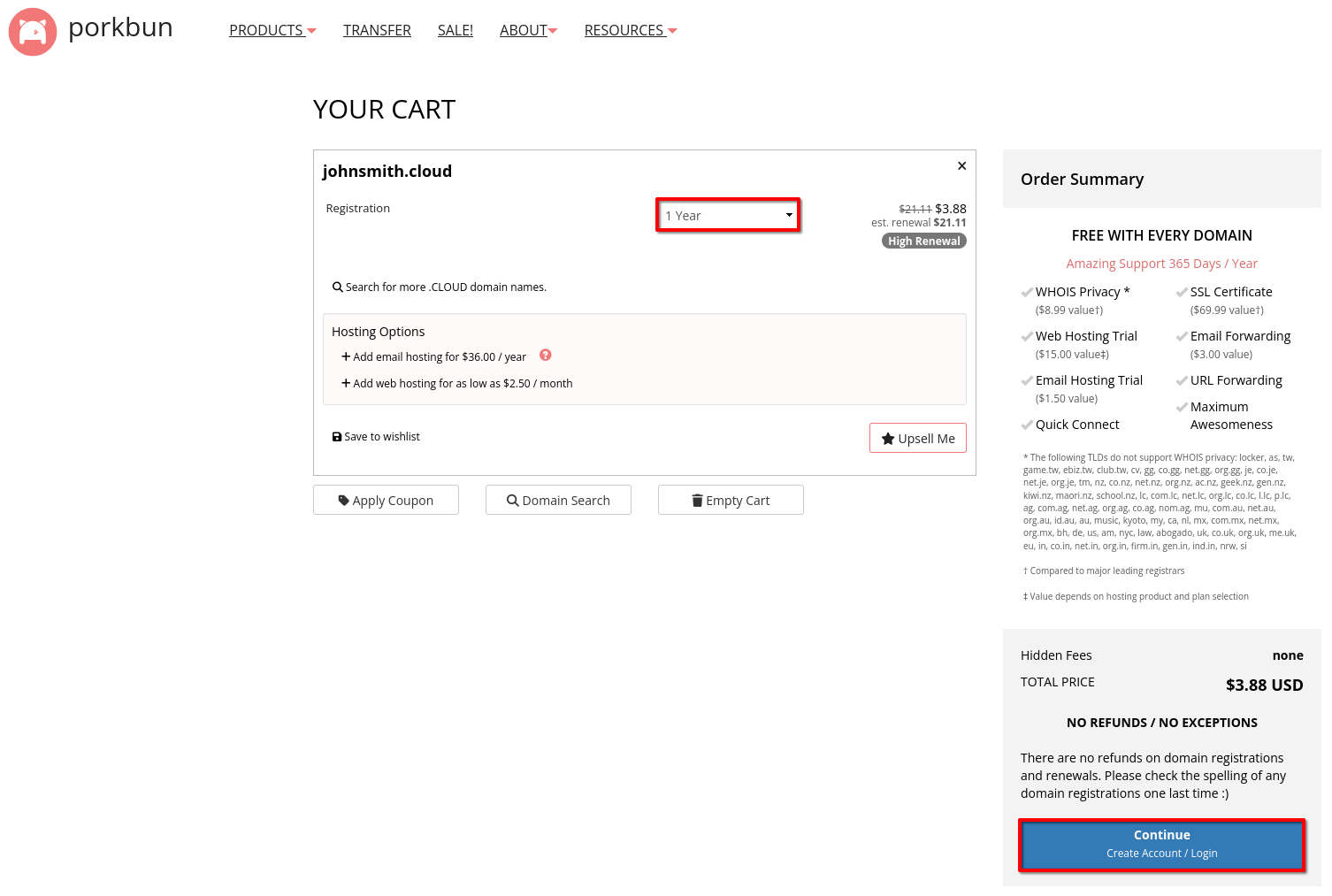Screen dimensions: 1332x896
Task: Expand the RESOURCES menu
Action: pos(631,31)
